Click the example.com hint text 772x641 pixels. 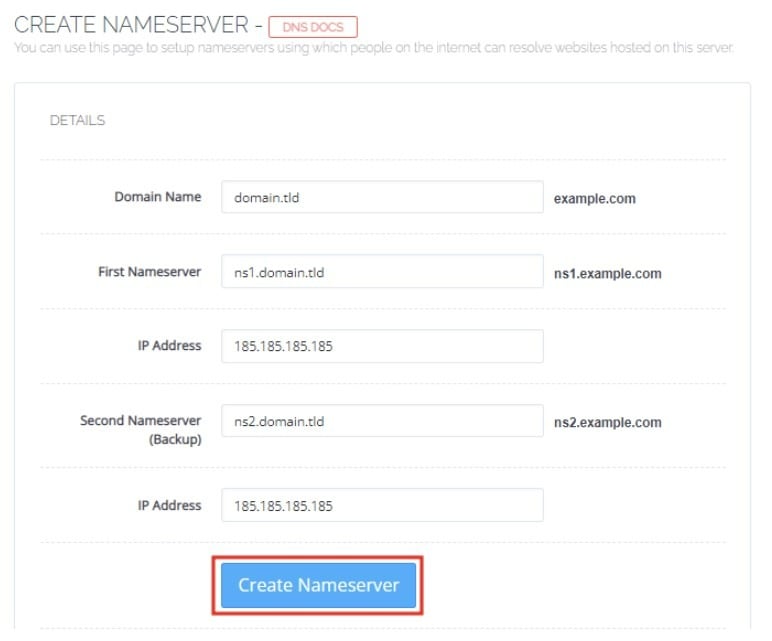click(x=594, y=198)
